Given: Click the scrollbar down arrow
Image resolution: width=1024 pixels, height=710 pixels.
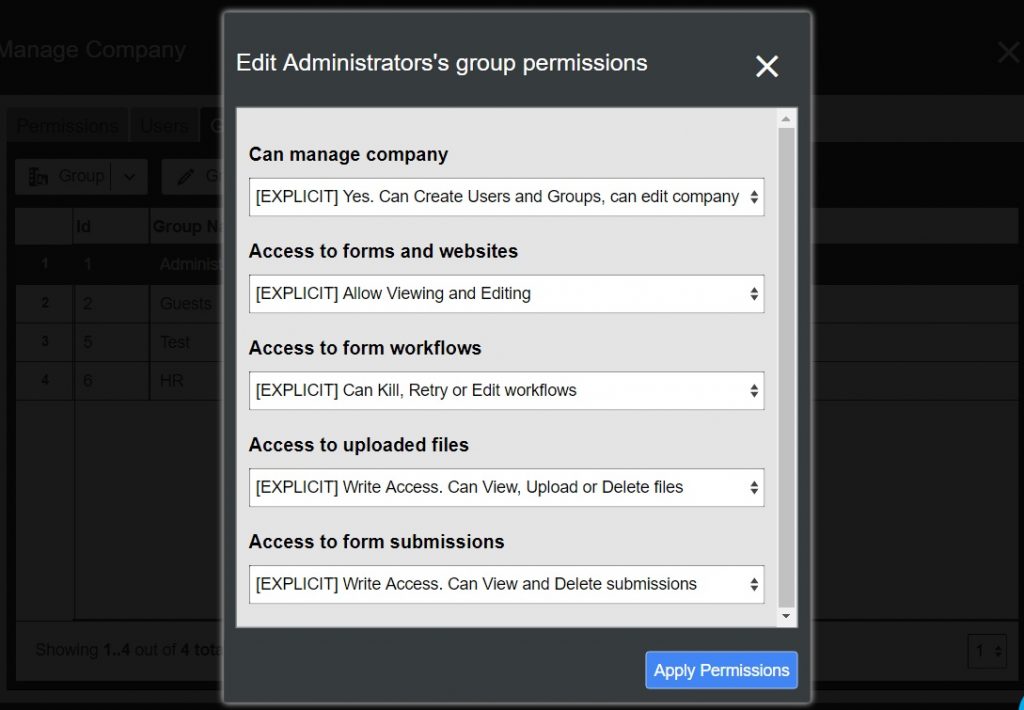Looking at the screenshot, I should tap(786, 617).
